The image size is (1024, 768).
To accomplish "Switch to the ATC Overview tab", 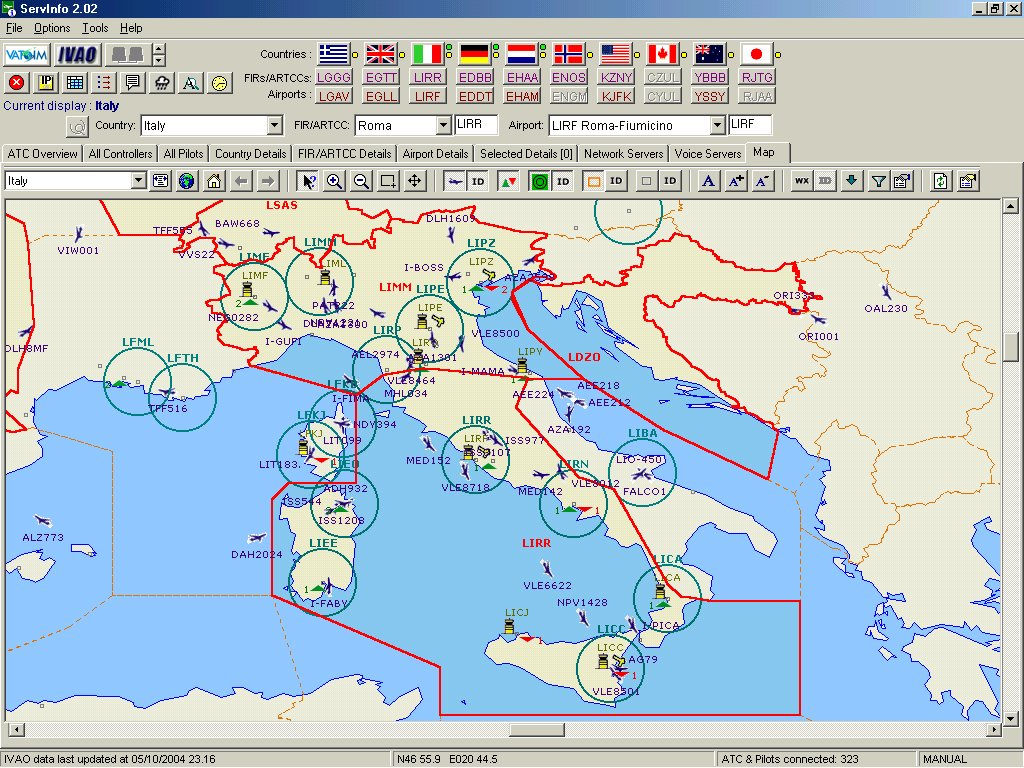I will pyautogui.click(x=42, y=153).
